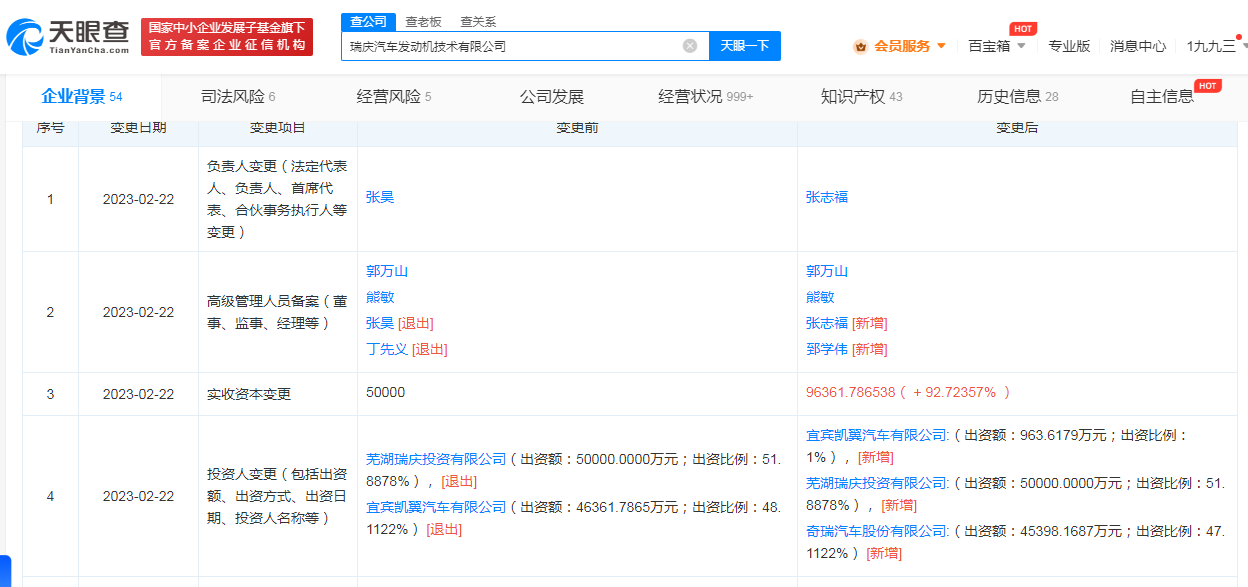Click the HOT badge on 自主信息

[x=1208, y=86]
